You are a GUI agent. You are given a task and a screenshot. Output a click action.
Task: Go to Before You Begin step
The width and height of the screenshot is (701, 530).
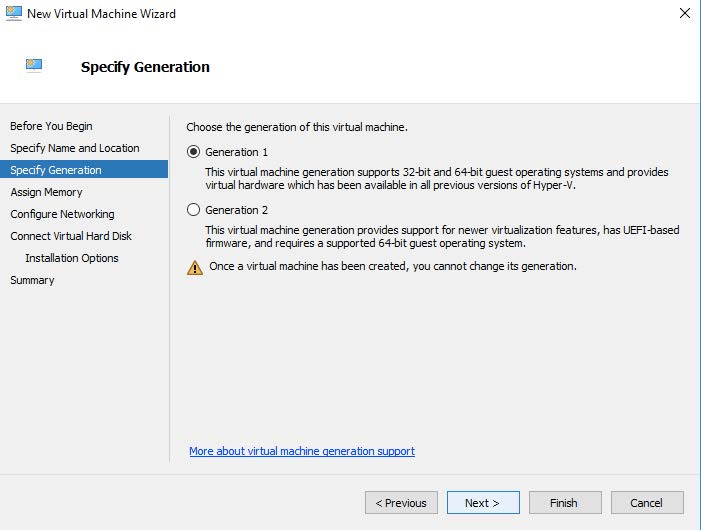[x=51, y=126]
